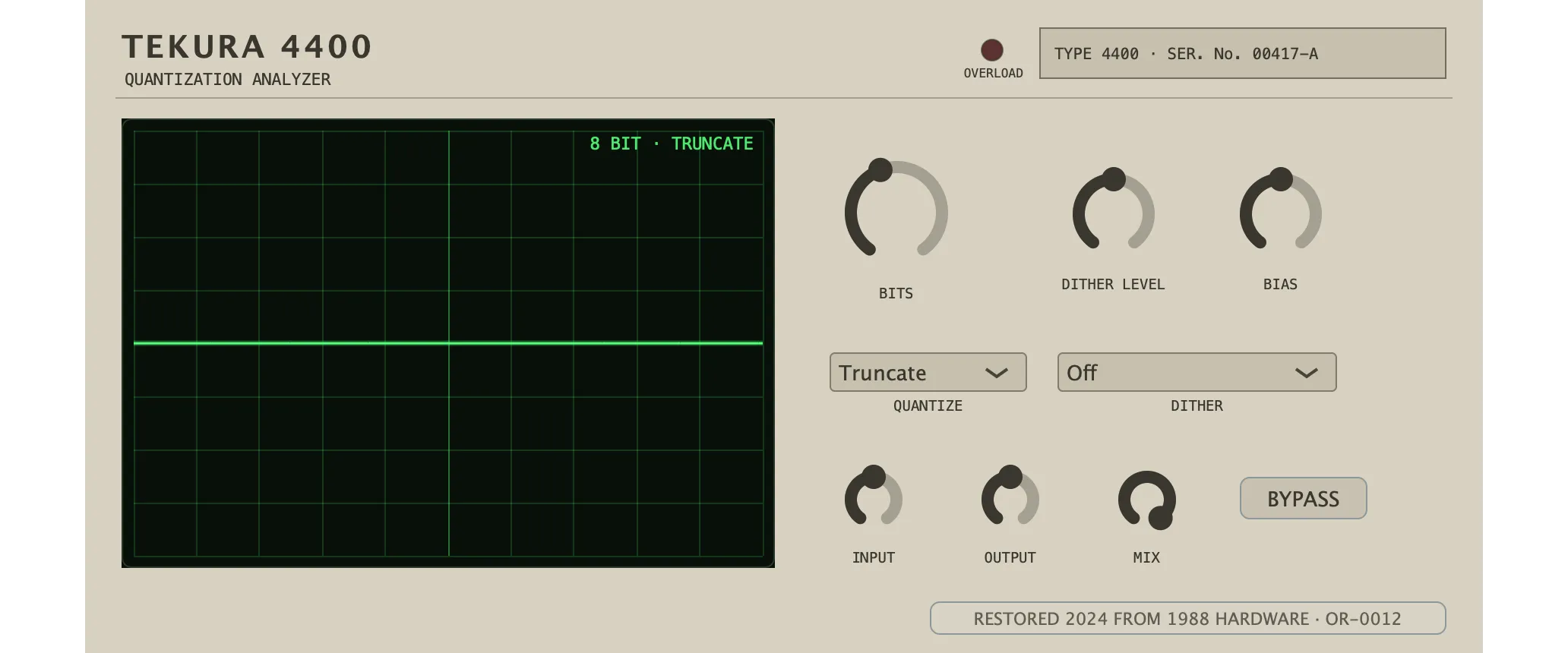Image resolution: width=1568 pixels, height=653 pixels.
Task: Click the DITHER LEVEL label text
Action: coord(1113,284)
